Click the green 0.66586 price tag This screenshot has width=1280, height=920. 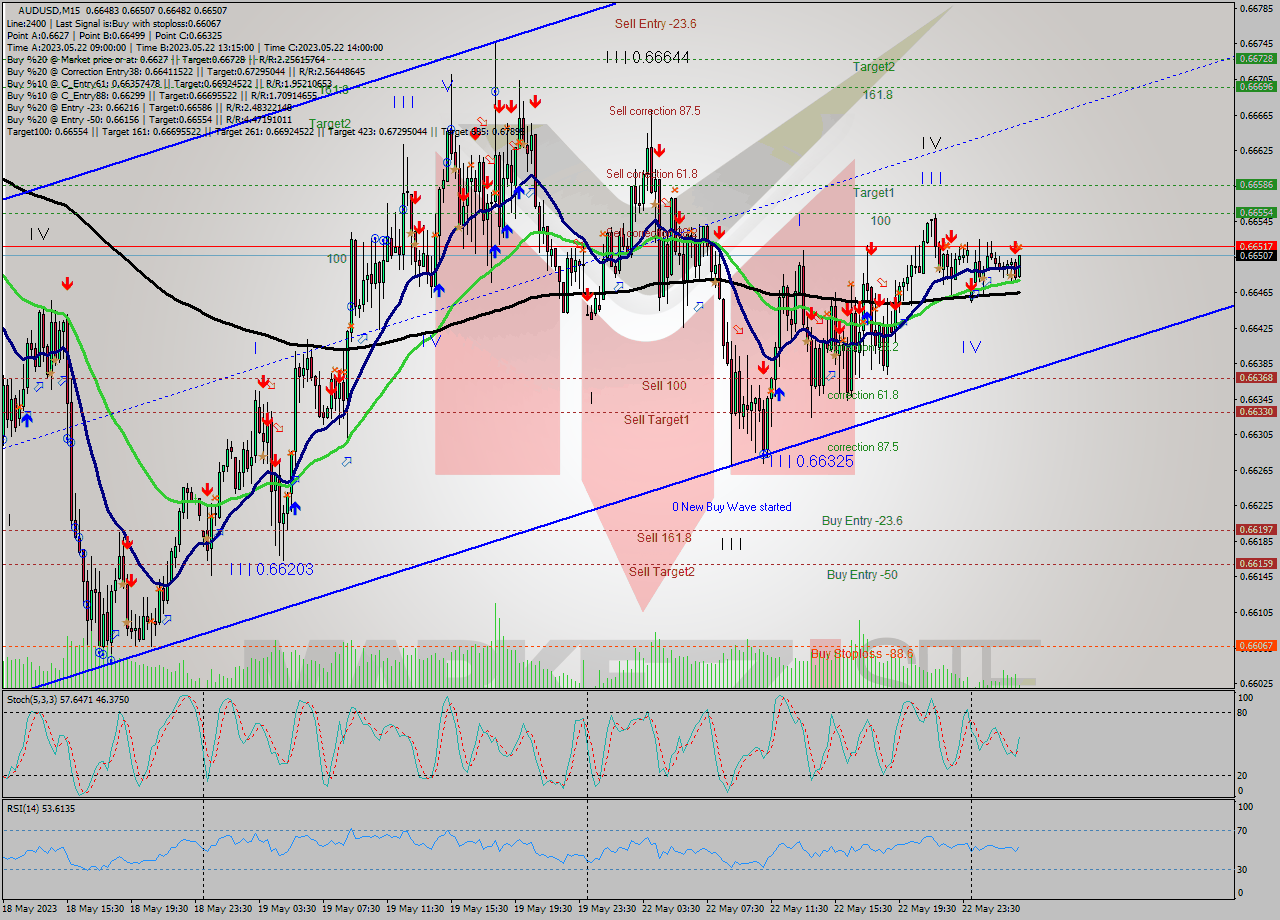pyautogui.click(x=1256, y=184)
